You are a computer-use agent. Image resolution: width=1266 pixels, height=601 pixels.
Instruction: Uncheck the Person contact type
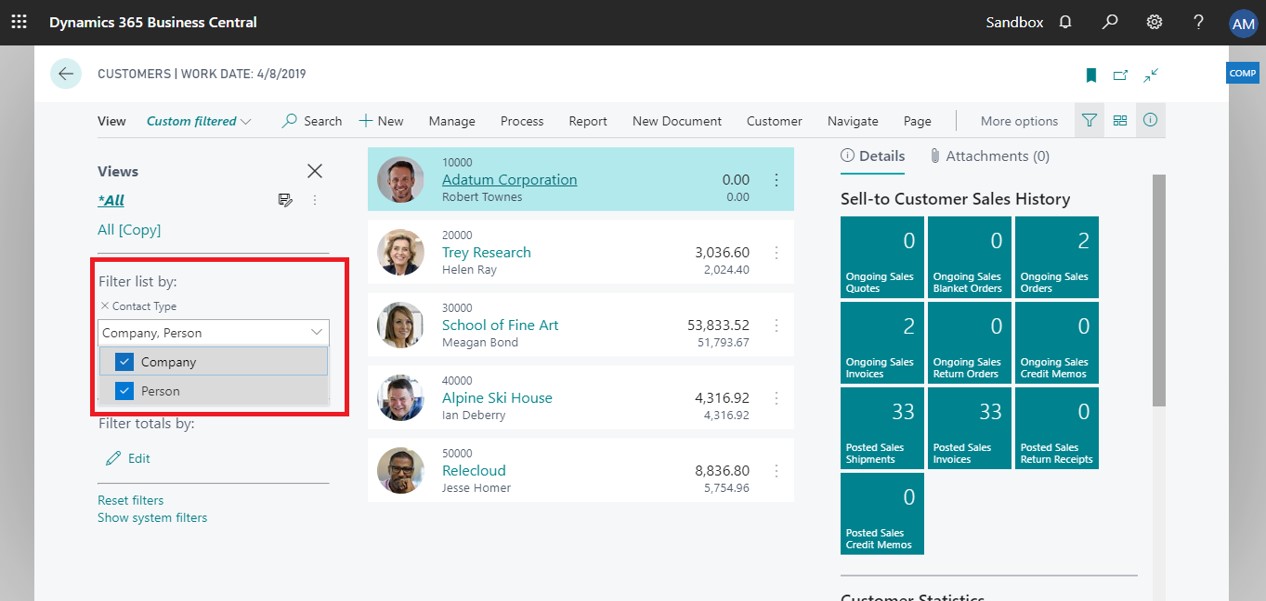click(124, 391)
